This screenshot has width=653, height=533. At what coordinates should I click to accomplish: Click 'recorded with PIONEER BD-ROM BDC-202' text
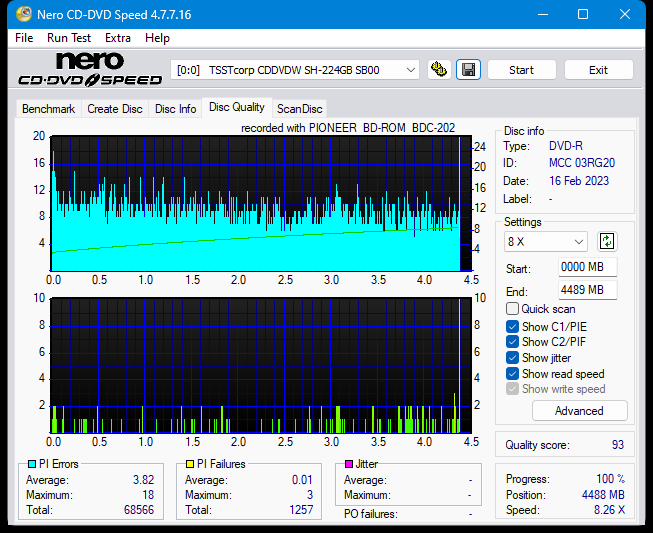click(348, 128)
